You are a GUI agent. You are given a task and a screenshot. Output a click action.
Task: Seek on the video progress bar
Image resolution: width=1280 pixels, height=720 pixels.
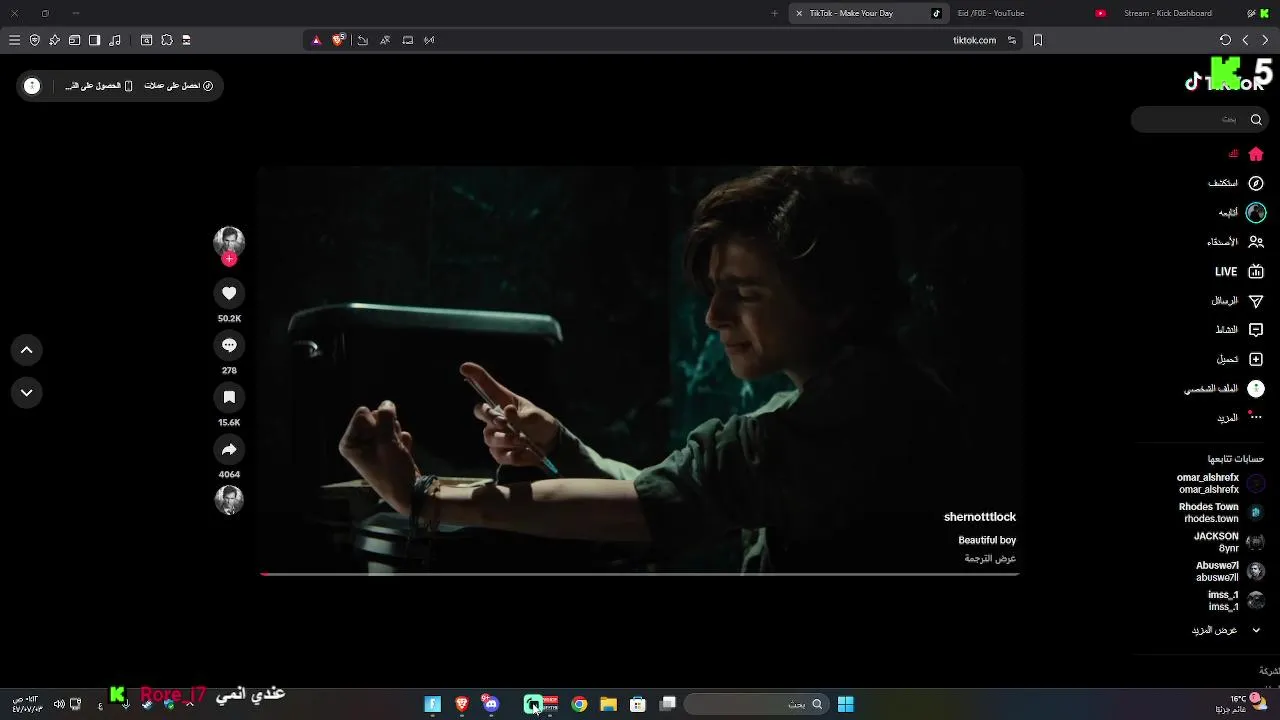[640, 574]
